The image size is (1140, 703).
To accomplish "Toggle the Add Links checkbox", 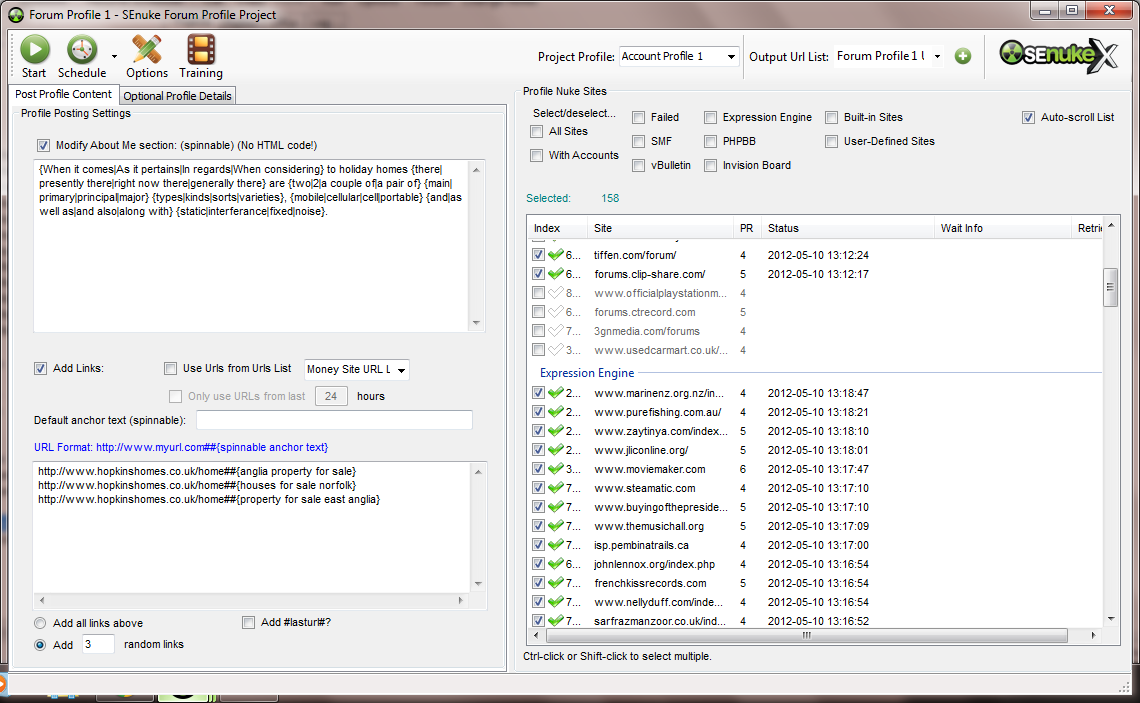I will point(41,369).
